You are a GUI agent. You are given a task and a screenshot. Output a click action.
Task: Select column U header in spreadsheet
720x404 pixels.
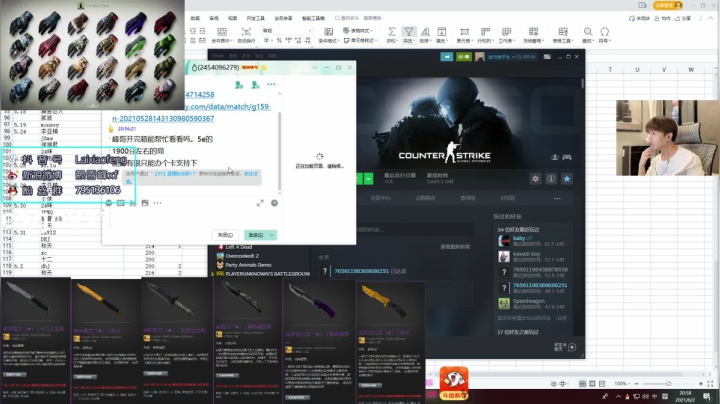coord(637,69)
